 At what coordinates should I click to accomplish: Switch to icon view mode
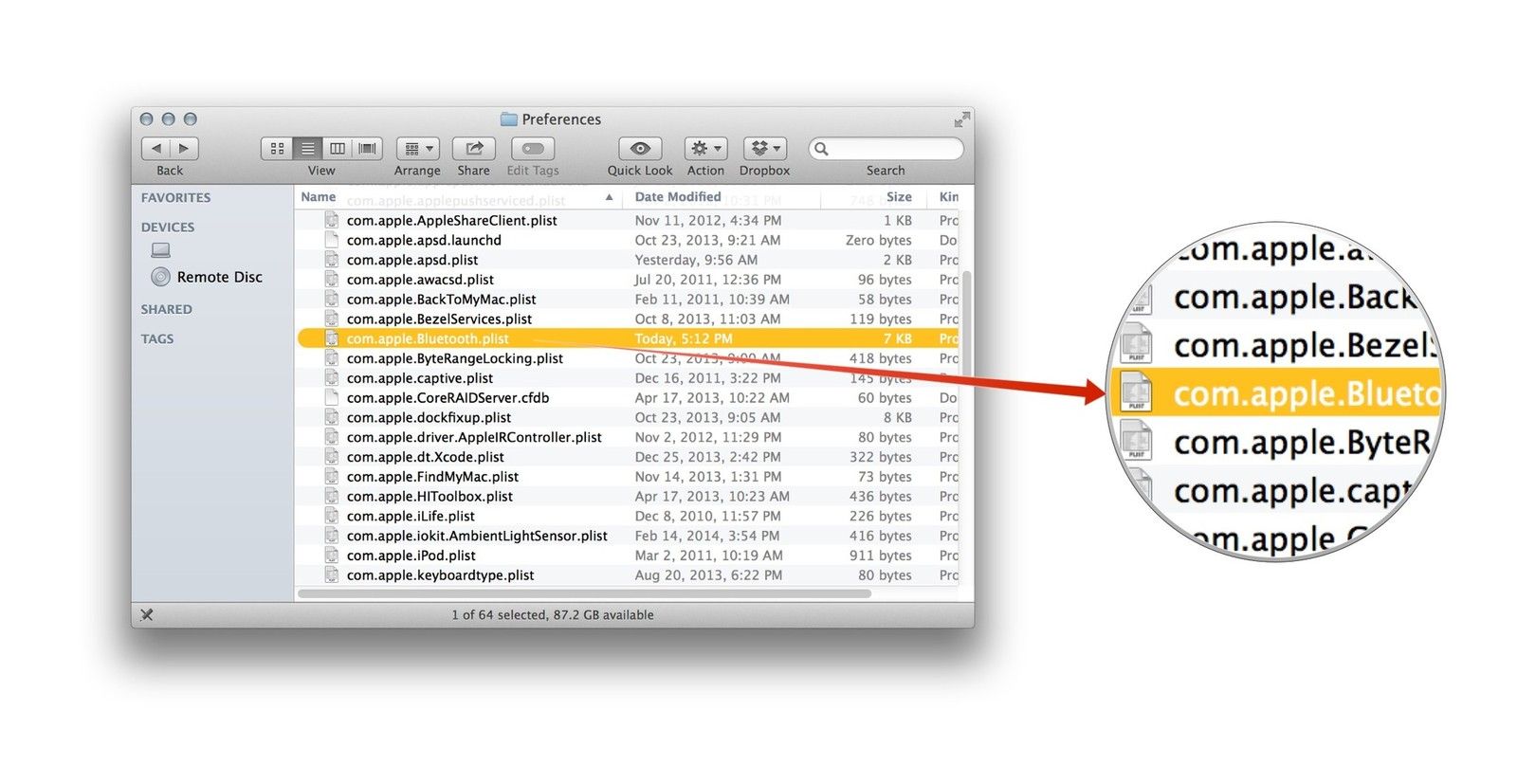coord(277,149)
